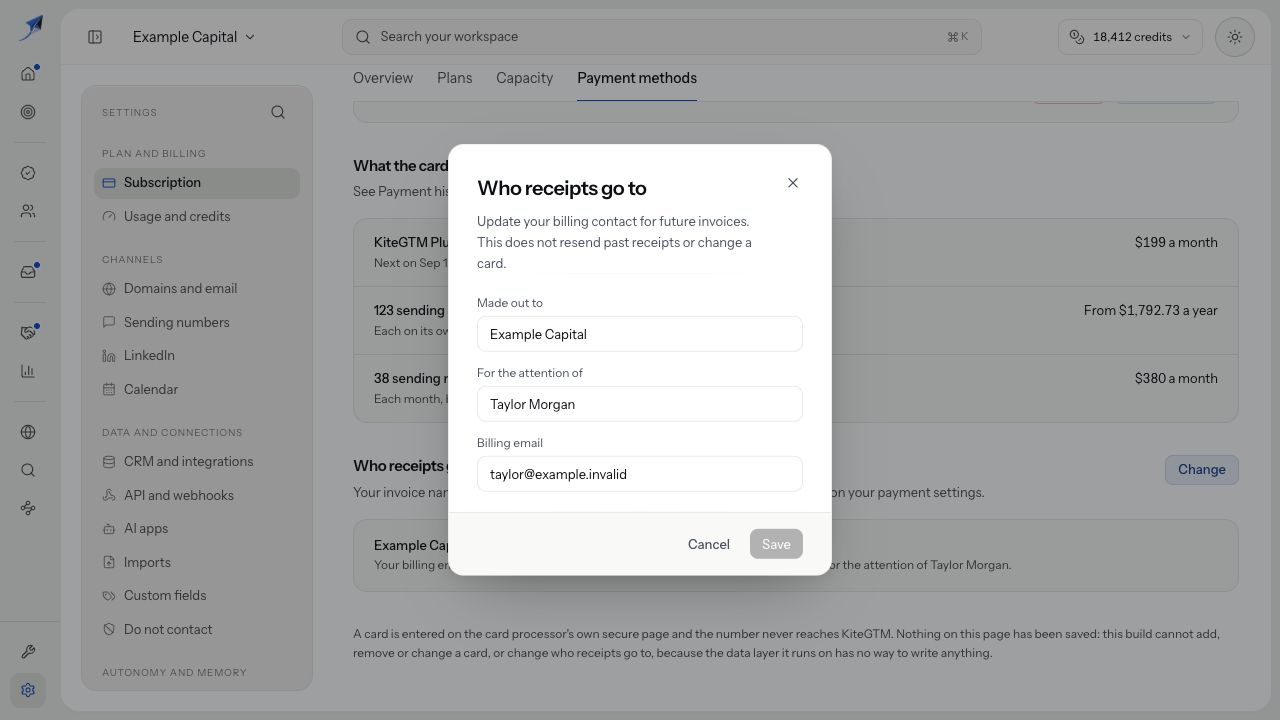Viewport: 1280px width, 720px height.
Task: Switch to the Overview tab
Action: coord(383,78)
